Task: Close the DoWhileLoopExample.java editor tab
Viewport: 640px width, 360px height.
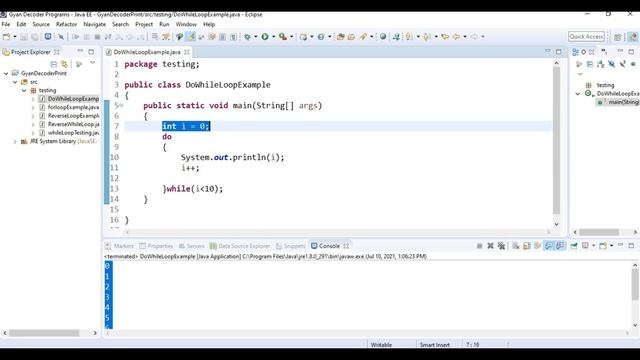Action: click(x=187, y=52)
